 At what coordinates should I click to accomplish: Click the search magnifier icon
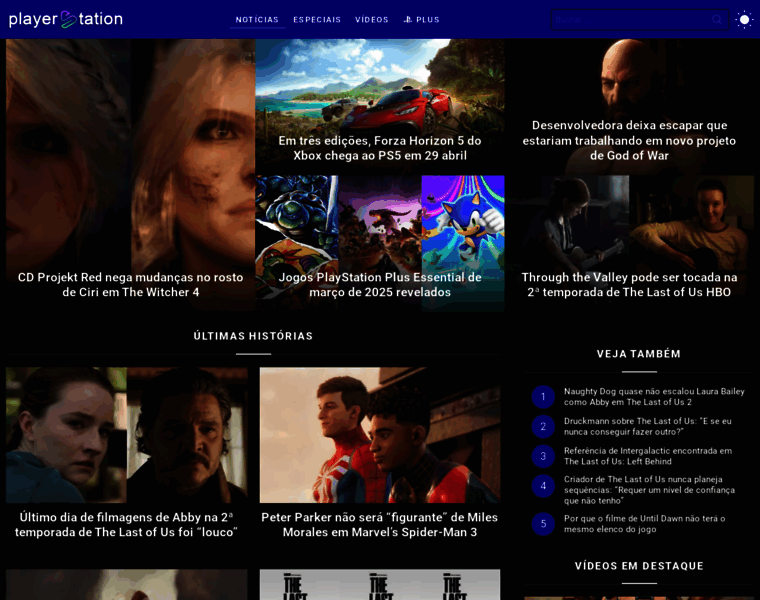click(717, 20)
